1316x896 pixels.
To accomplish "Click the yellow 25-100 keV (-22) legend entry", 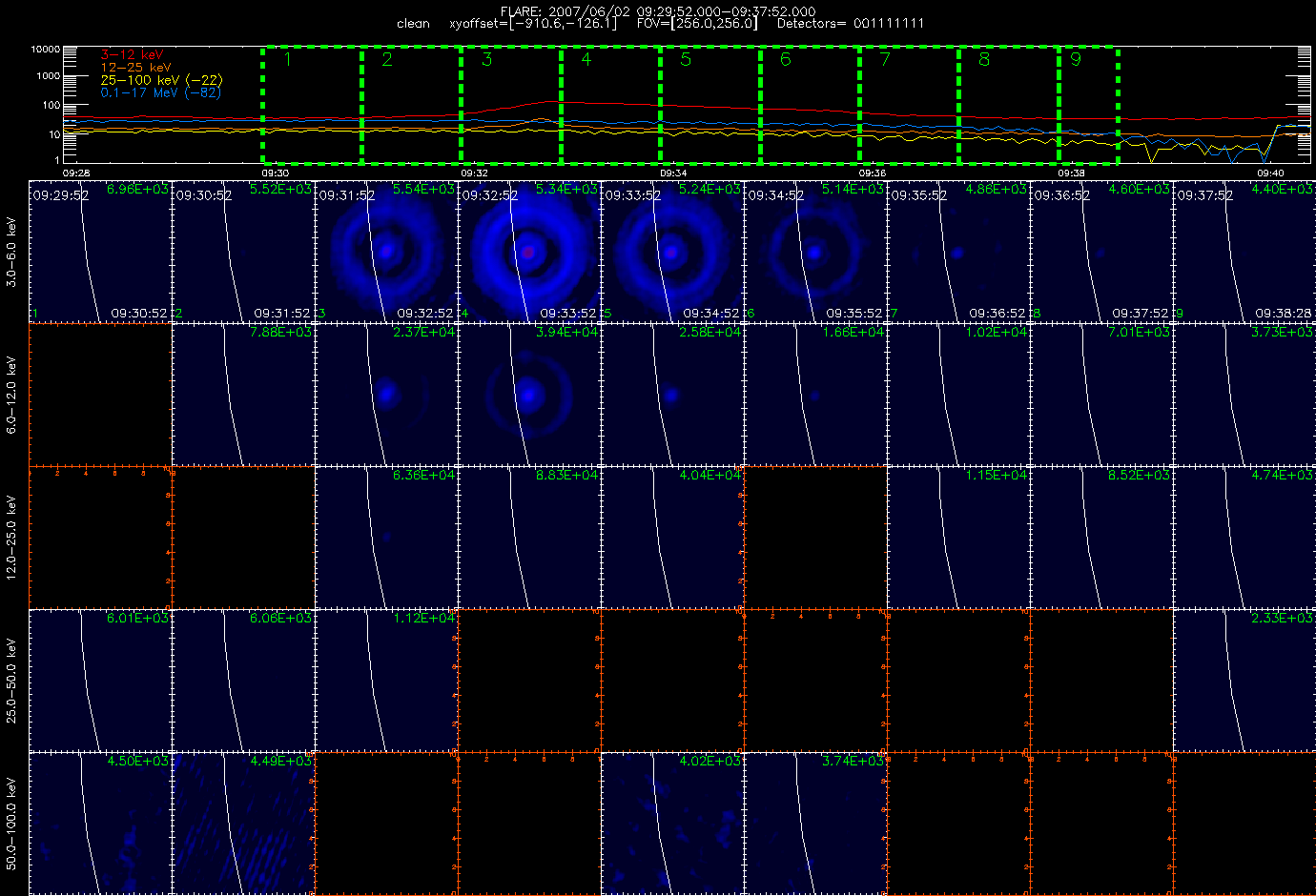I will (x=161, y=80).
